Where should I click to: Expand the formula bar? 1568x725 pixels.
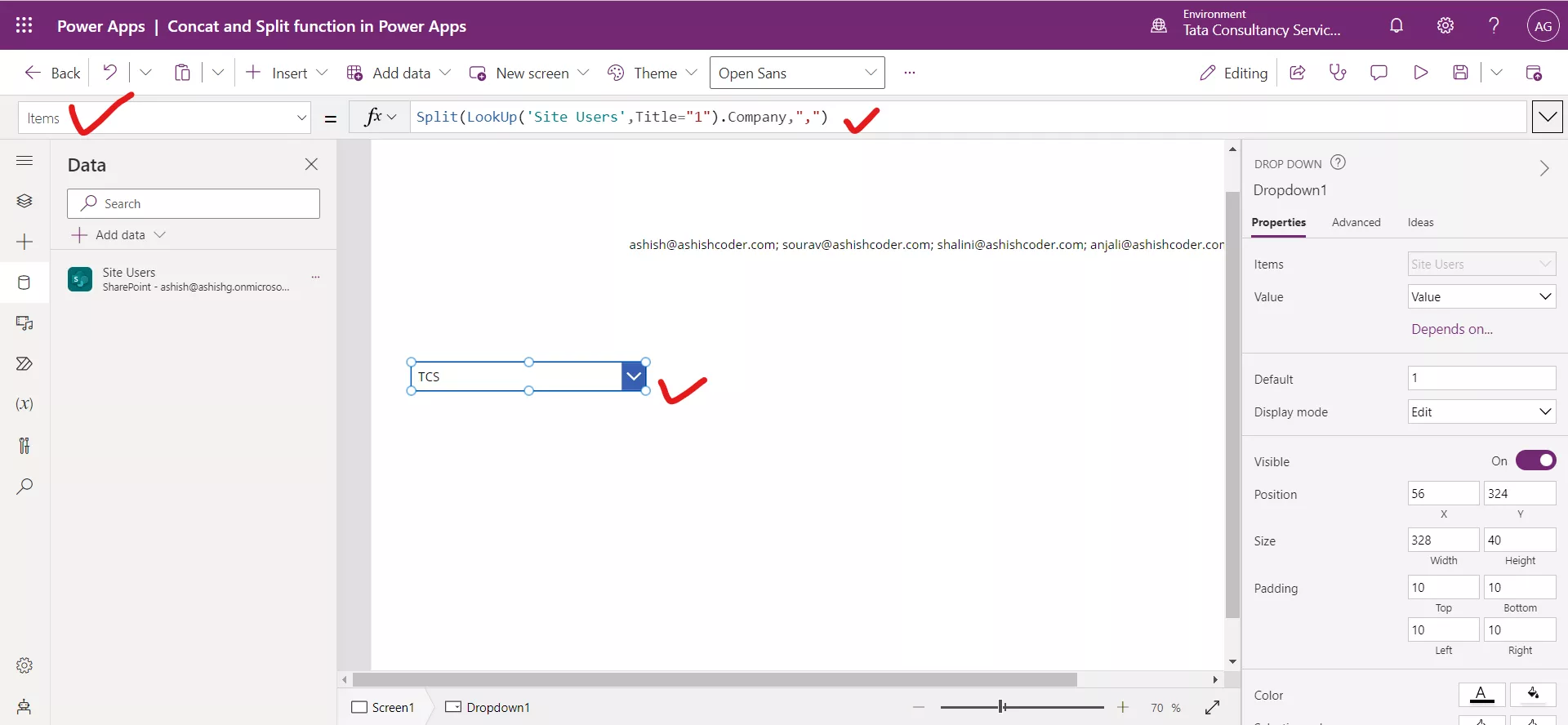(x=1548, y=117)
